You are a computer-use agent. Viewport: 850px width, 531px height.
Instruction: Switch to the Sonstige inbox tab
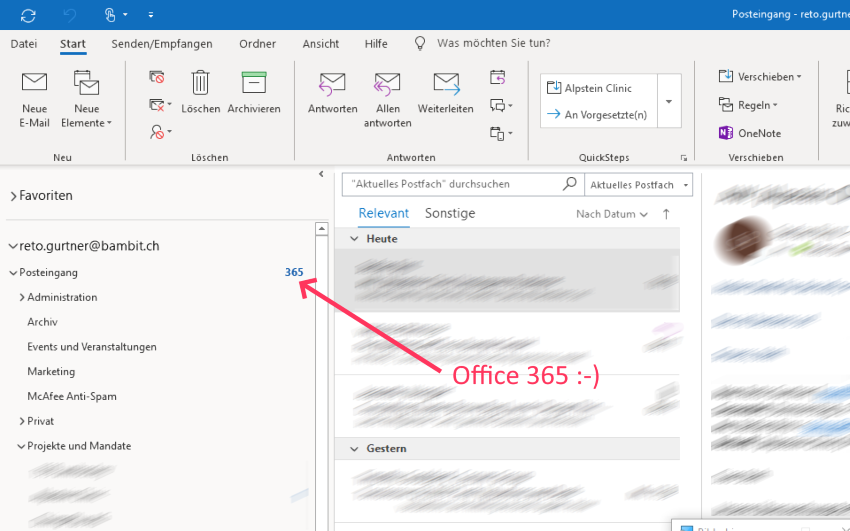(450, 213)
